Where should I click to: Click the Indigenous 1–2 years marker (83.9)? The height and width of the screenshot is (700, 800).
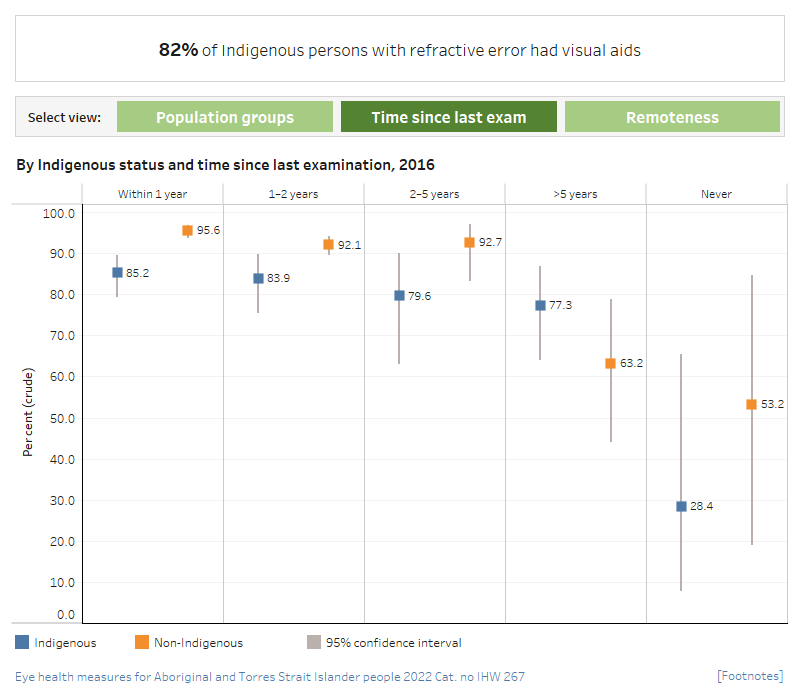258,278
